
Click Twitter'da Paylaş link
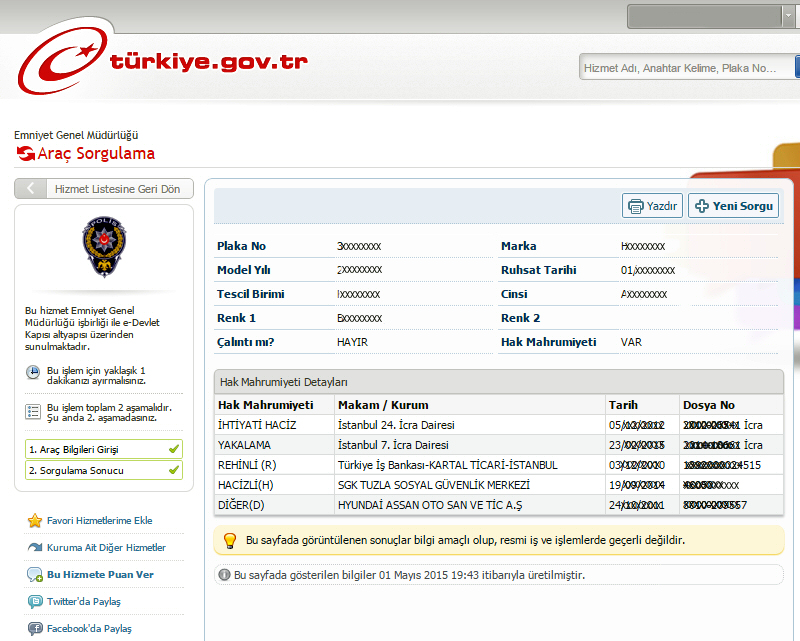84,602
